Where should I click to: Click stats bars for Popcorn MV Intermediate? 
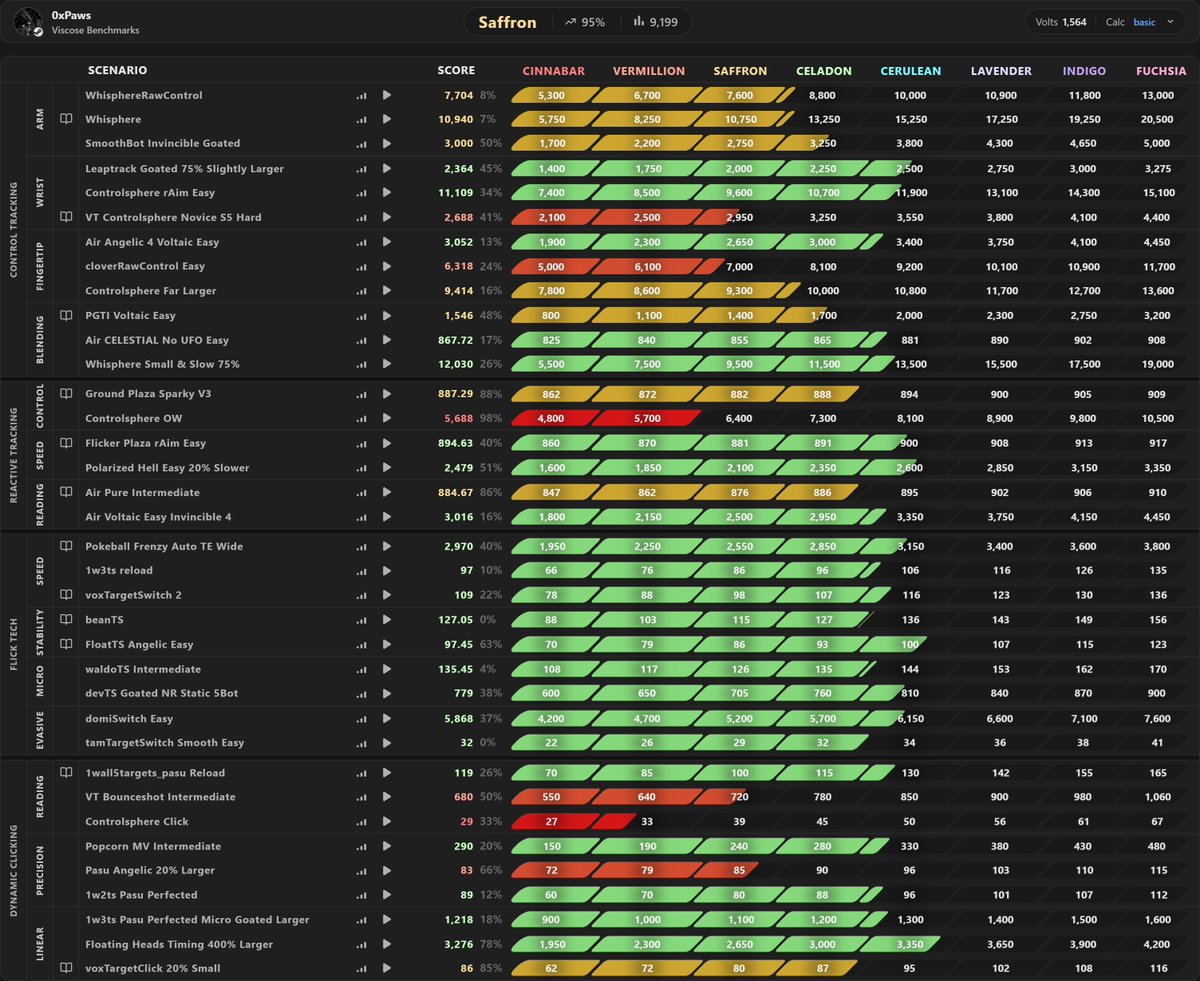(361, 846)
